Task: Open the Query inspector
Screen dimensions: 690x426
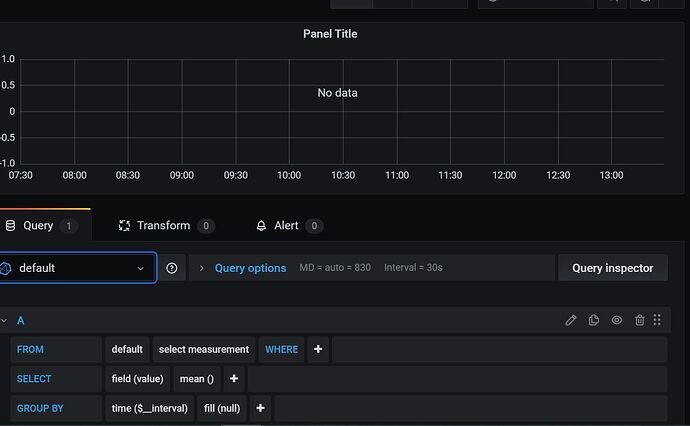Action: pyautogui.click(x=612, y=268)
